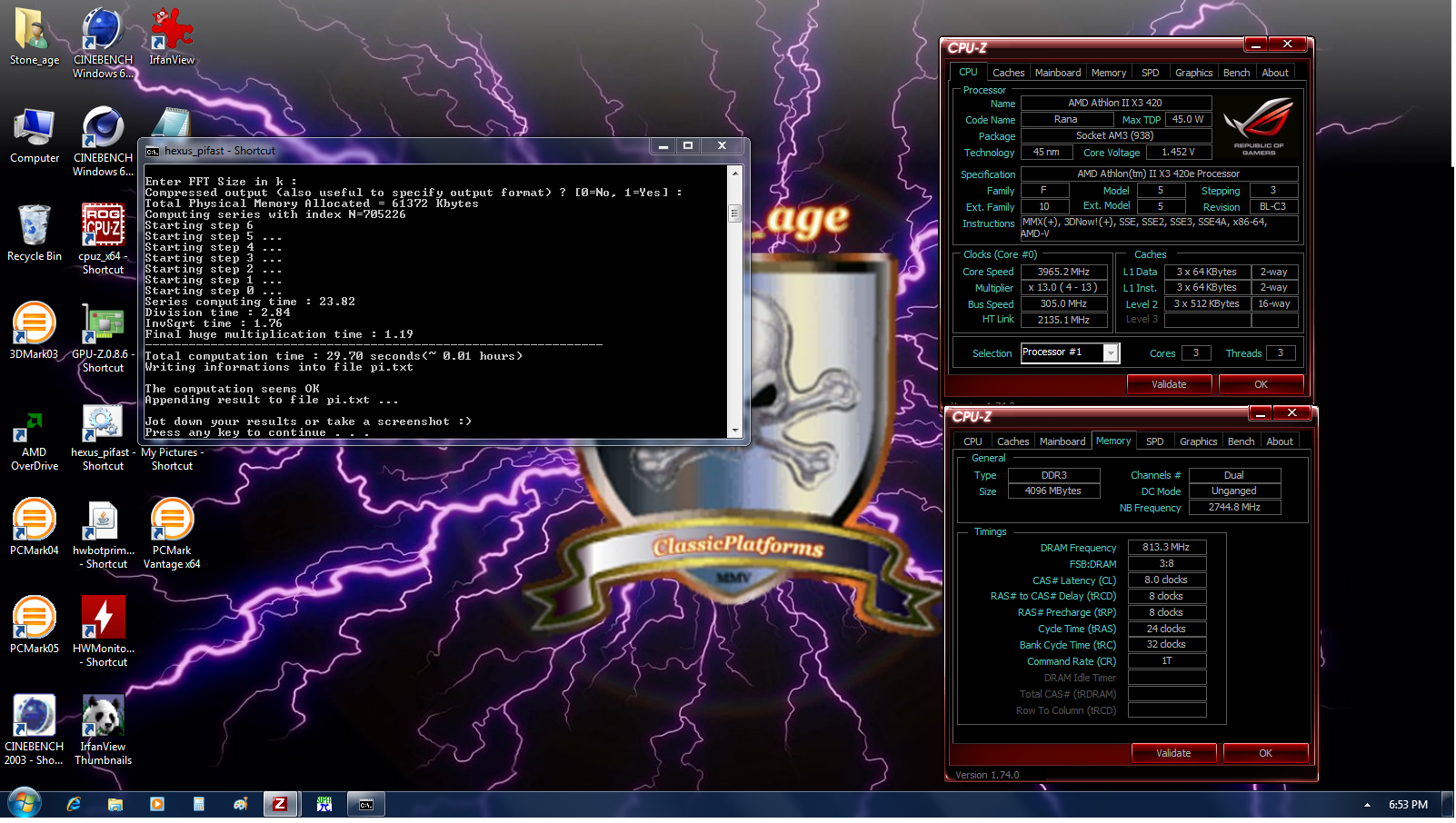Viewport: 1456px width, 823px height.
Task: Open IrfanView Thumbnails icon
Action: (x=103, y=729)
